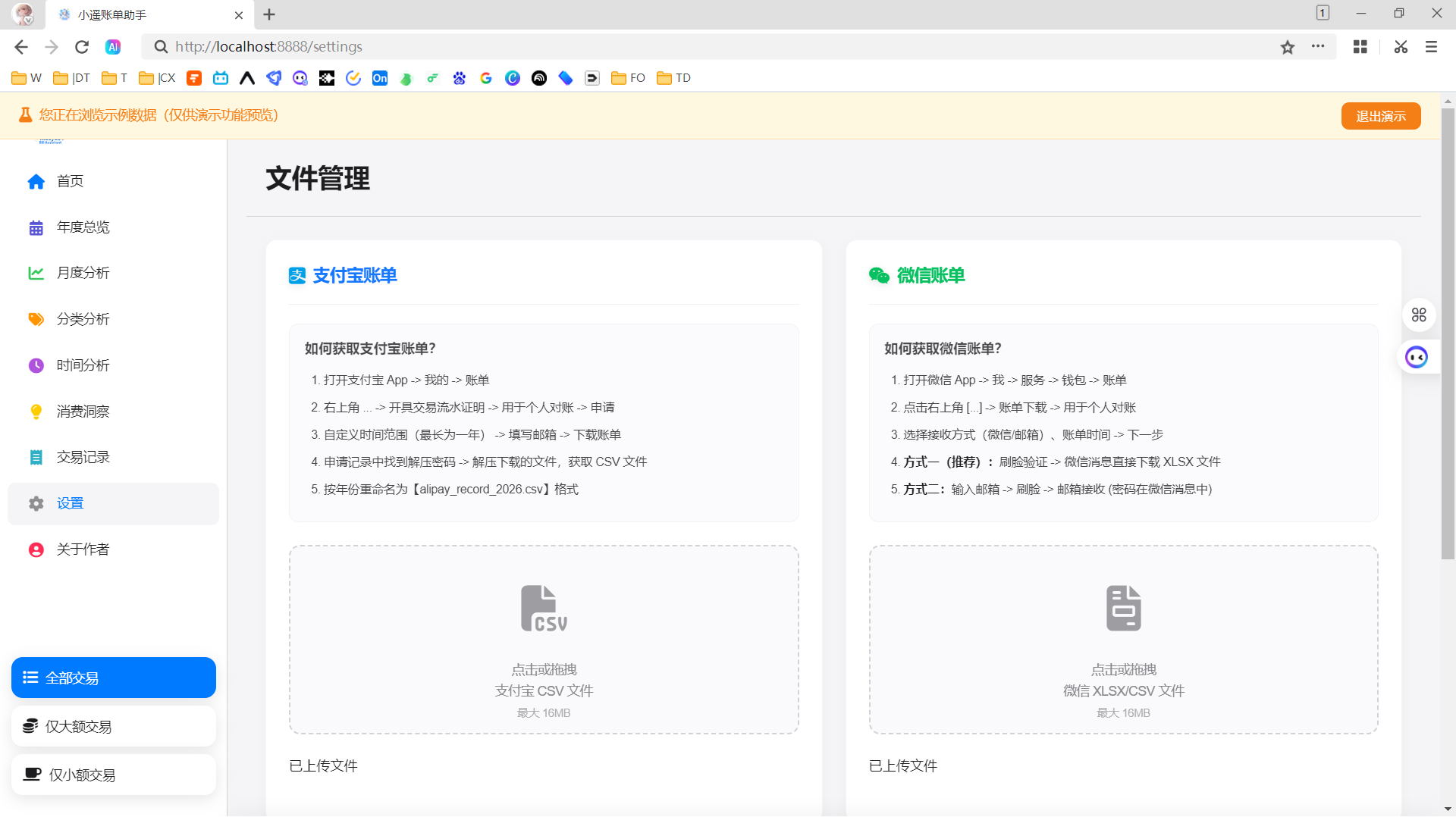
Task: Click the Alipay CSV upload icon
Action: pyautogui.click(x=544, y=608)
